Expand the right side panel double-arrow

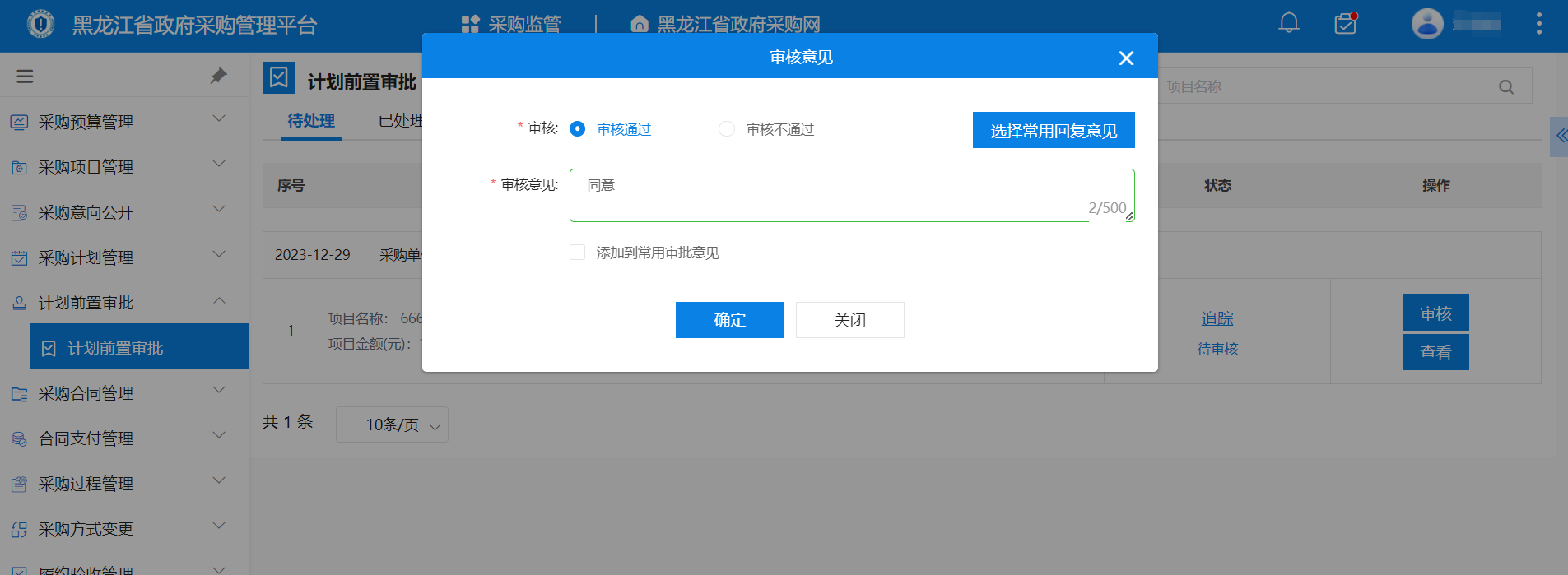(1560, 136)
